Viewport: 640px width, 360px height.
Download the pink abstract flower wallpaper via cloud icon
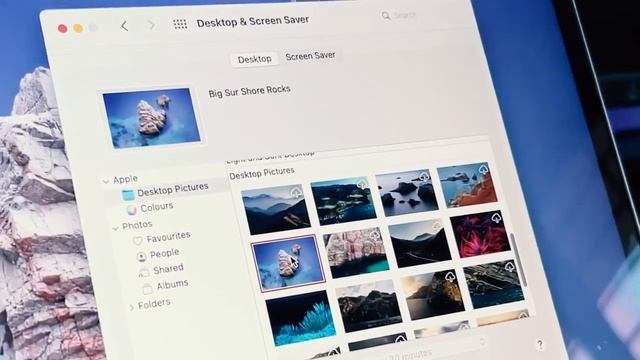[x=496, y=218]
